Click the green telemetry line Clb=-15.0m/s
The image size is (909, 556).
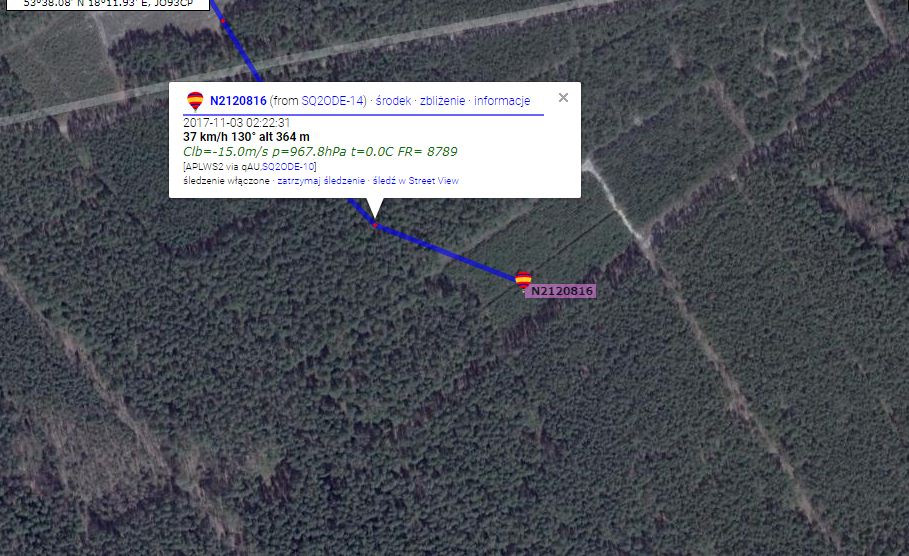pos(320,152)
